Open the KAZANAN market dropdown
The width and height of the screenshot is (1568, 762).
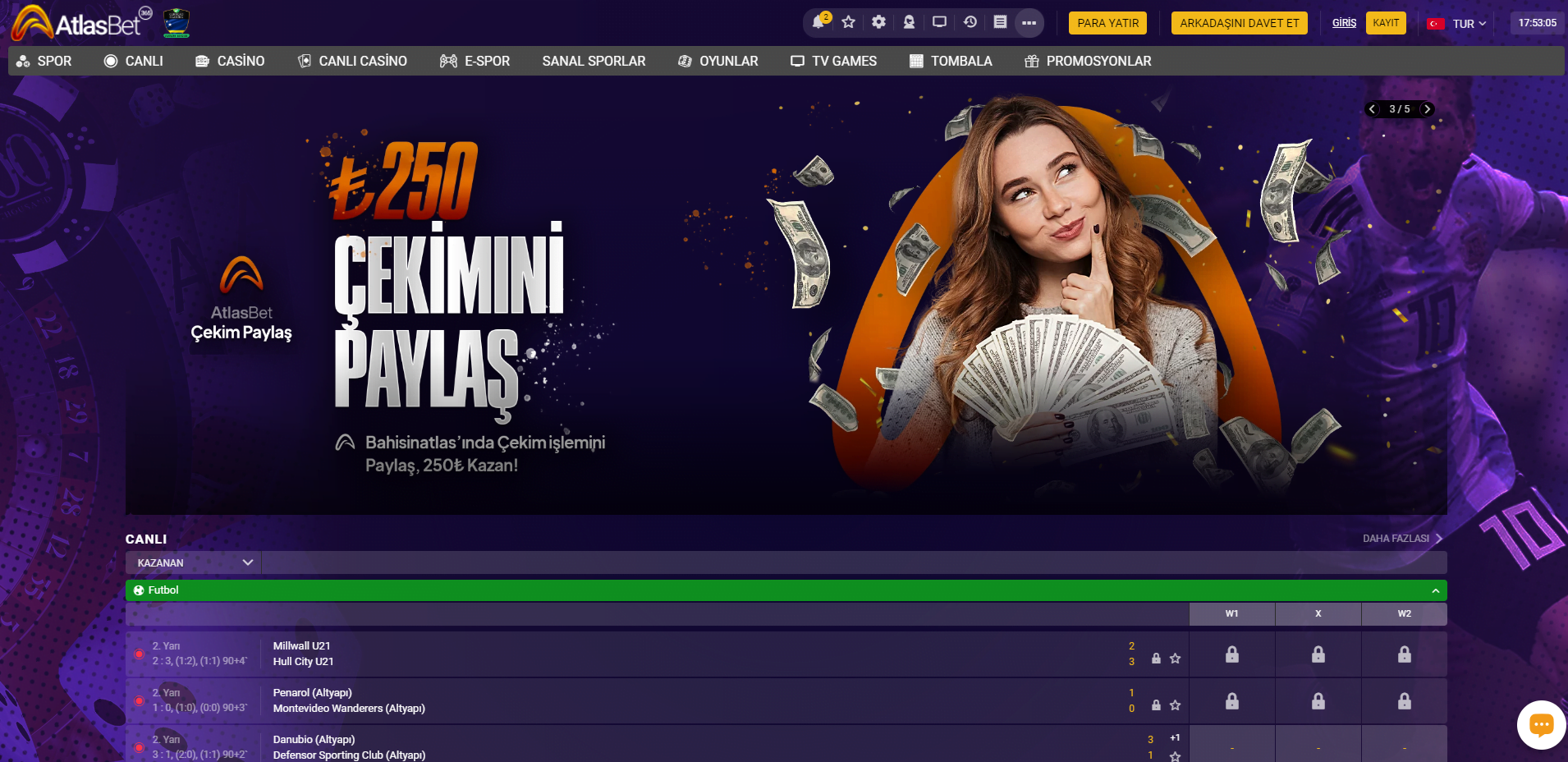pyautogui.click(x=194, y=562)
